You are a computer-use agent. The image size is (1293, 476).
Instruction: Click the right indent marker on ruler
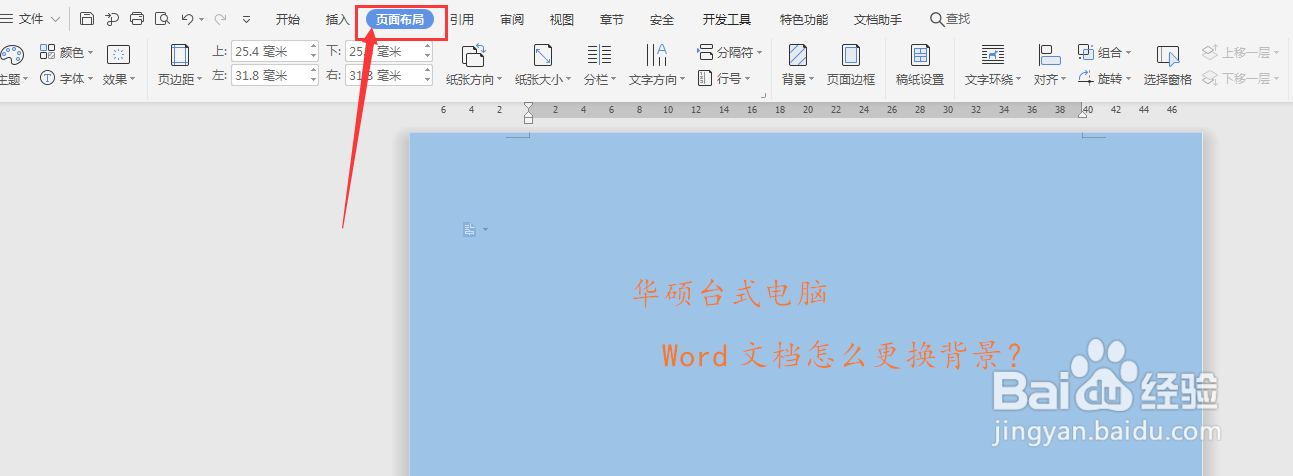pyautogui.click(x=1082, y=115)
